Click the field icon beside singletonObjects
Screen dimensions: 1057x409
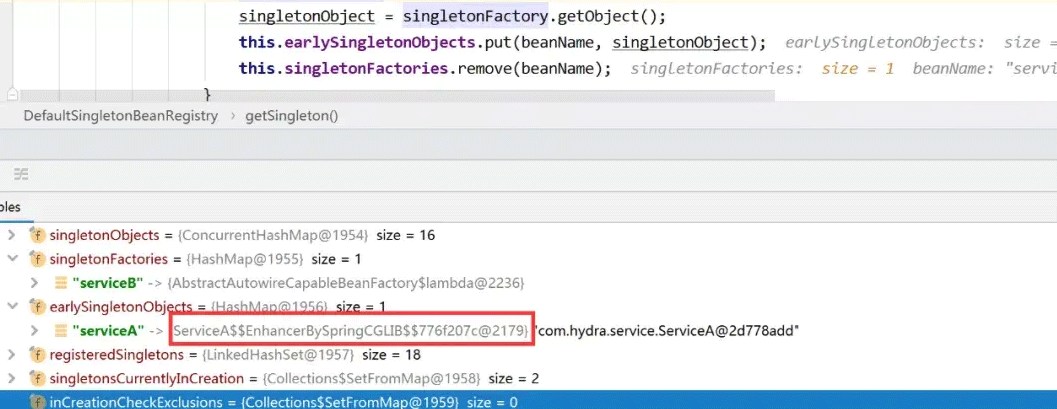point(38,236)
